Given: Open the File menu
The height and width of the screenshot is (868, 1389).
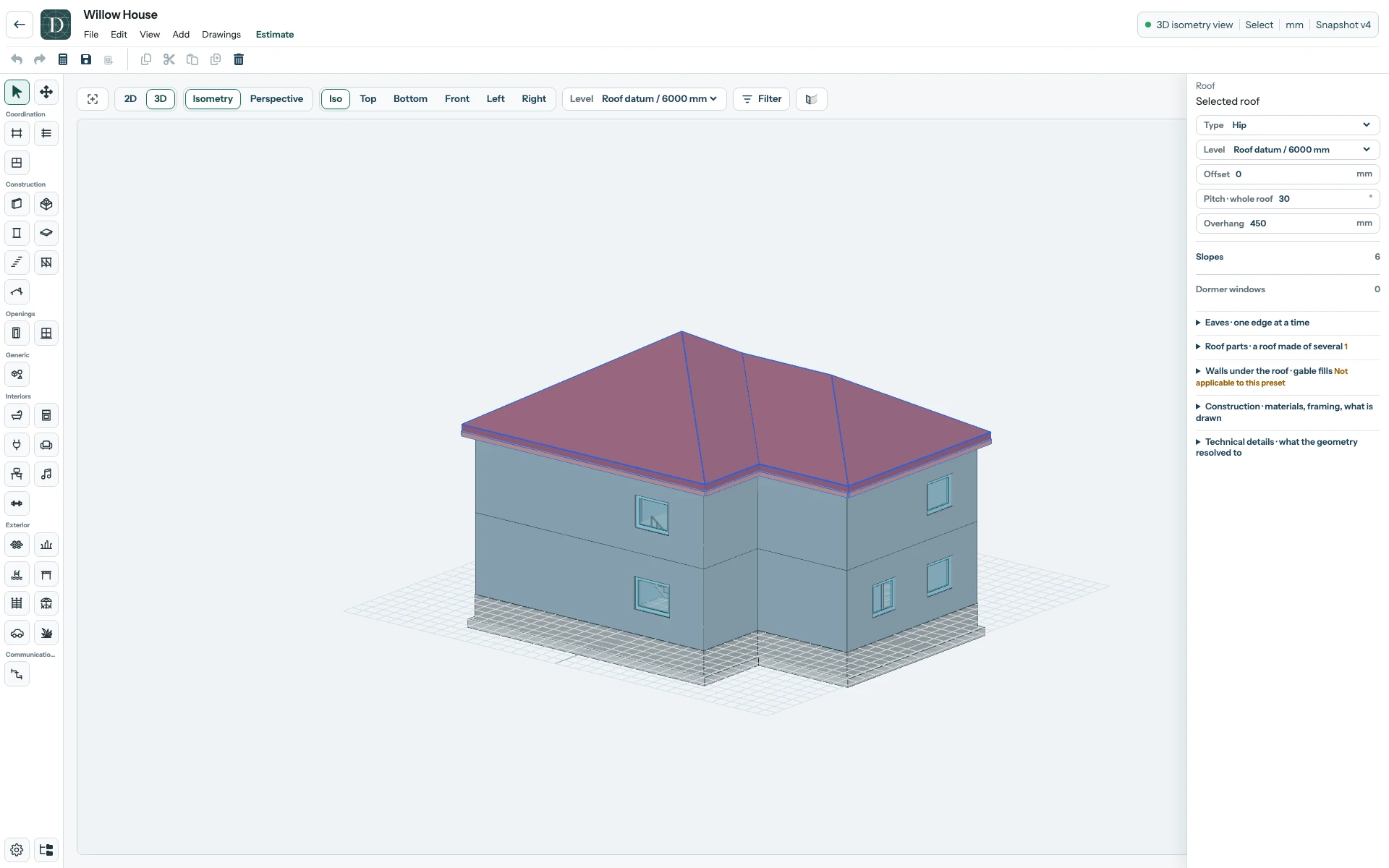Looking at the screenshot, I should click(x=91, y=35).
